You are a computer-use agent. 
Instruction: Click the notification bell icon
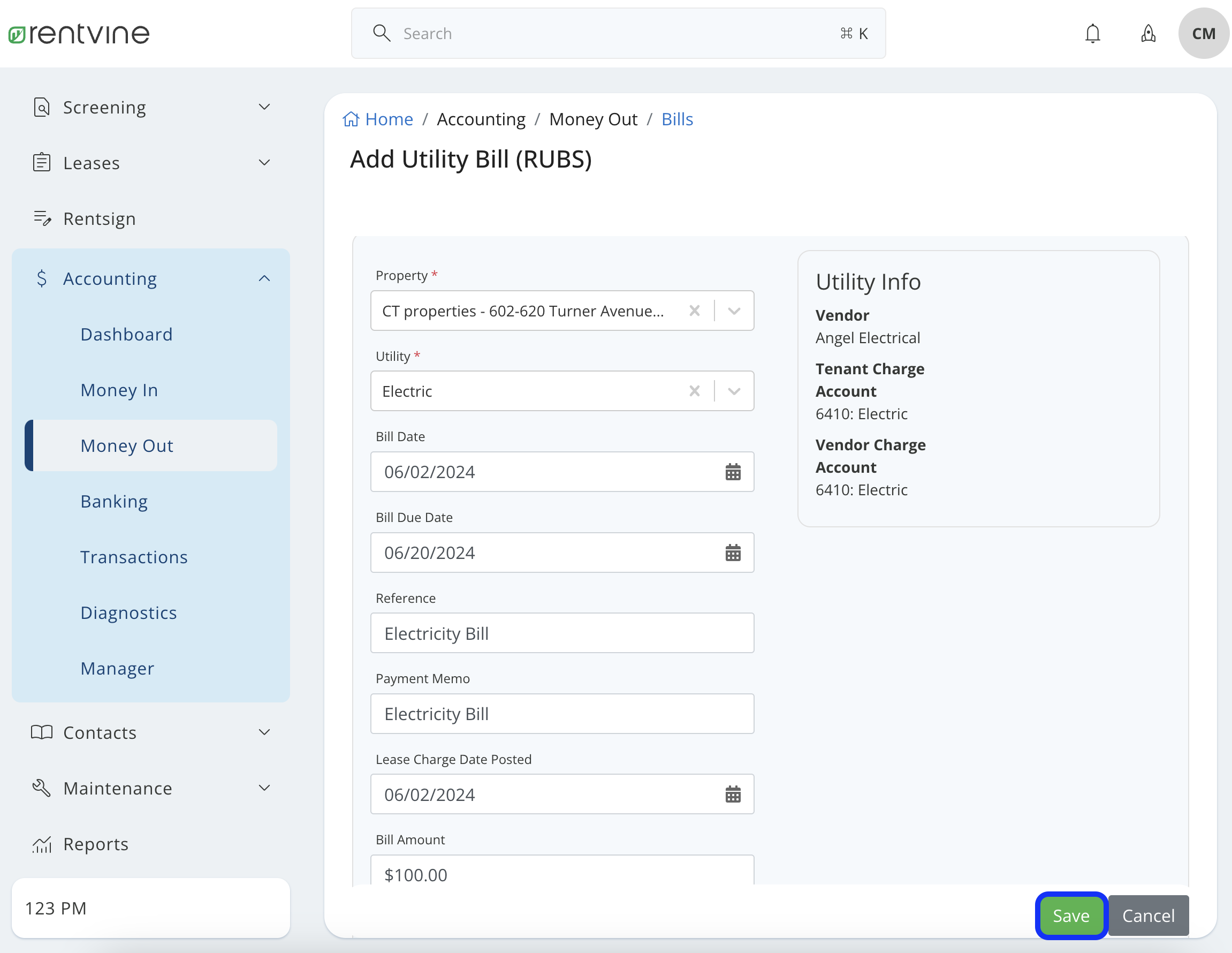tap(1093, 33)
